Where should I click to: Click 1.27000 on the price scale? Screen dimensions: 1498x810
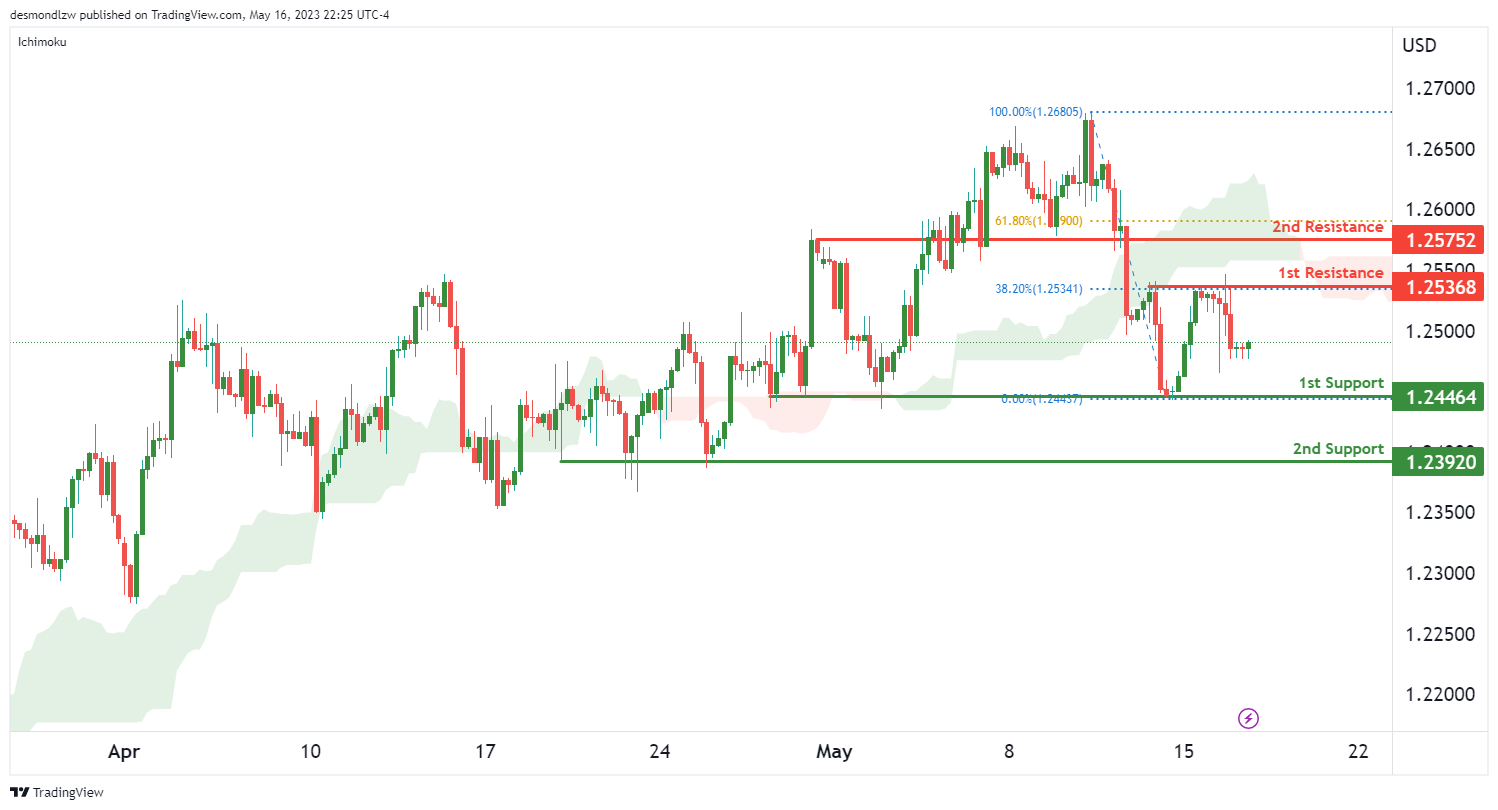(1440, 89)
